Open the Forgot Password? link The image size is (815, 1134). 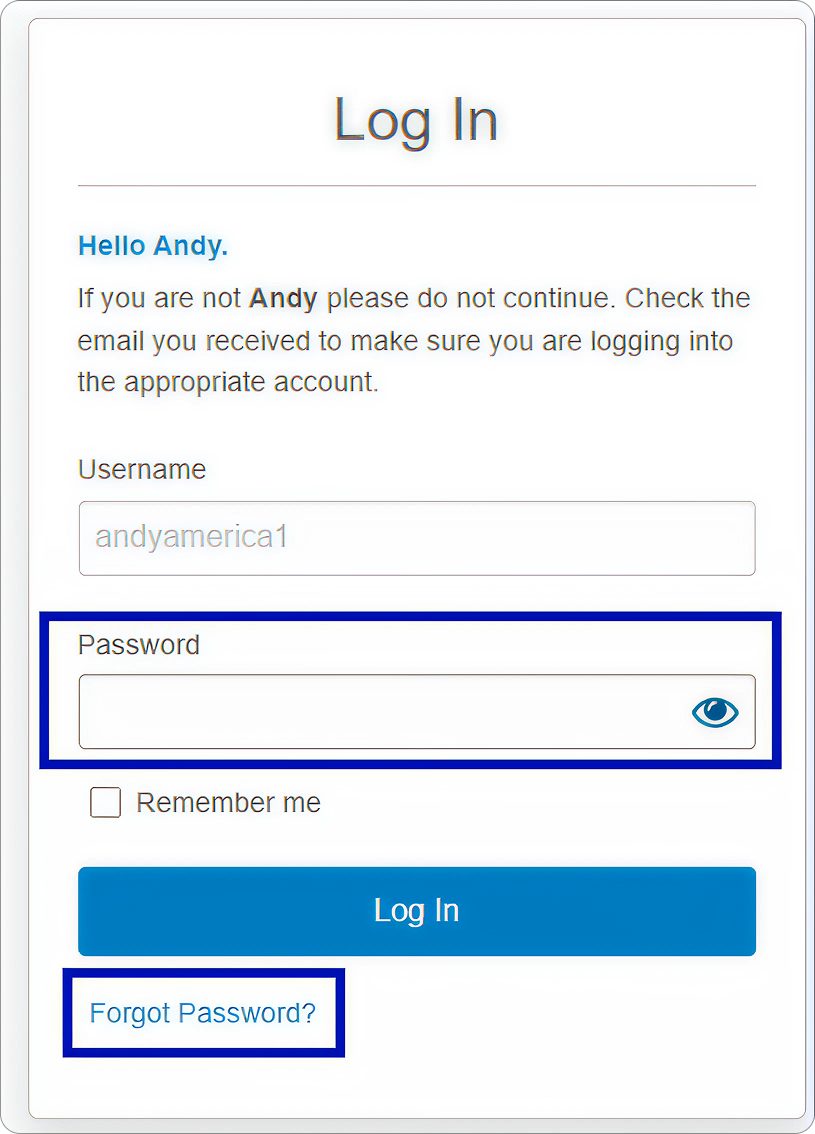click(x=202, y=1013)
